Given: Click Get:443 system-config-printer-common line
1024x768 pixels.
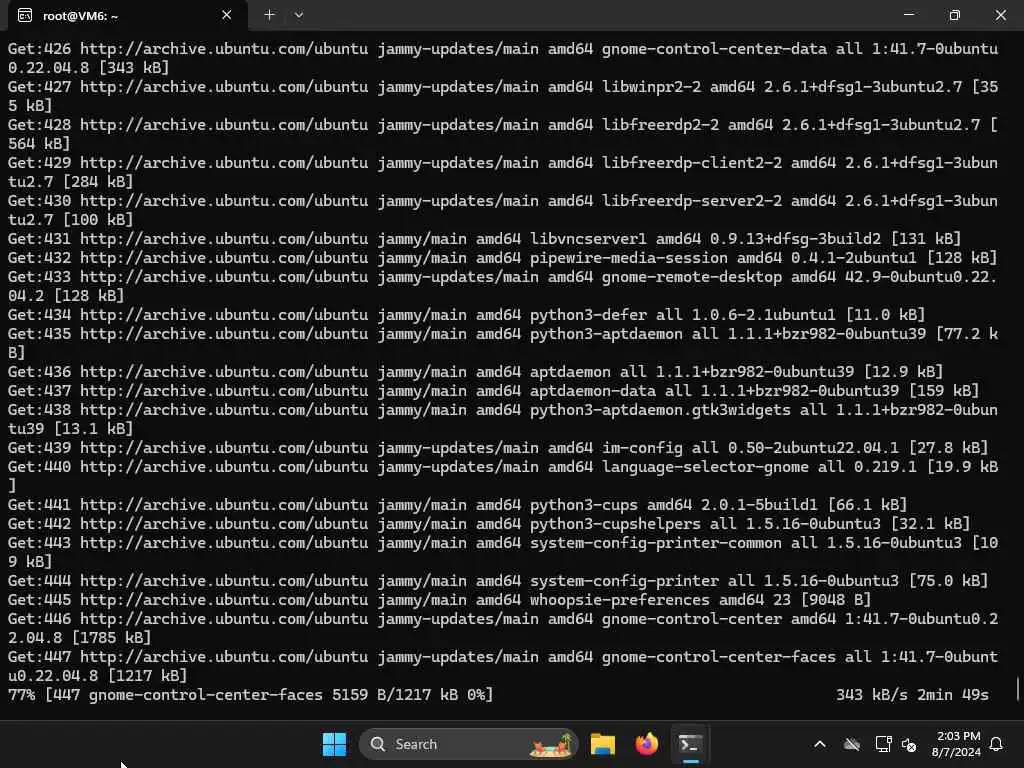Looking at the screenshot, I should coord(503,552).
